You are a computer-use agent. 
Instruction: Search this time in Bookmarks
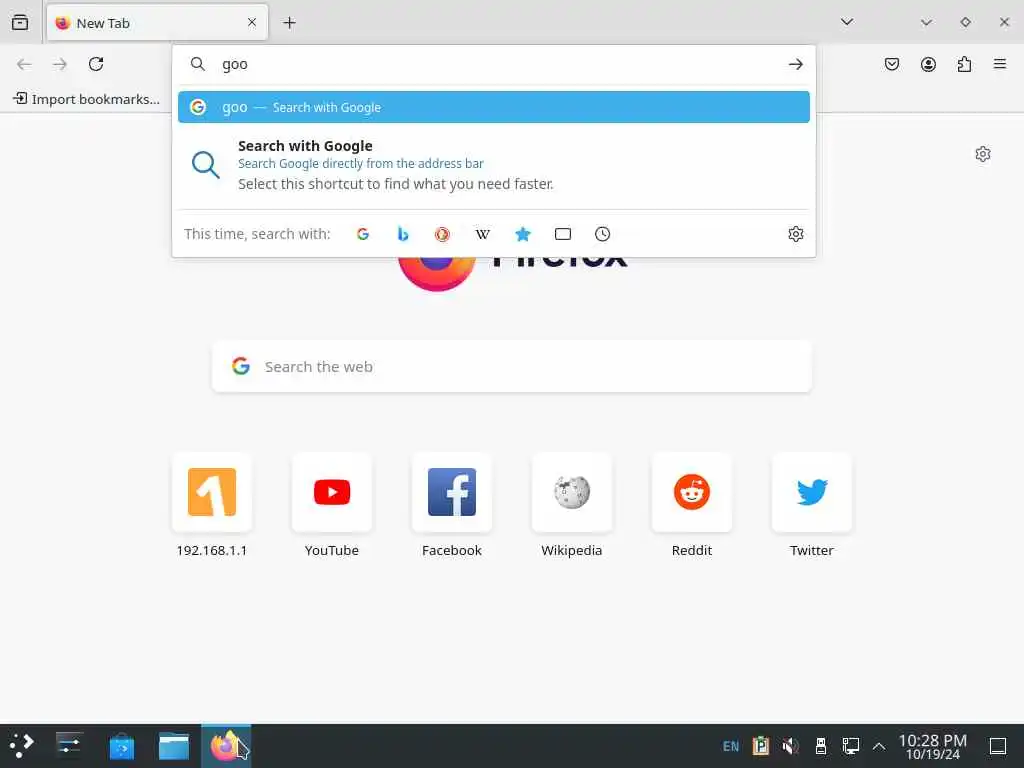click(x=522, y=234)
